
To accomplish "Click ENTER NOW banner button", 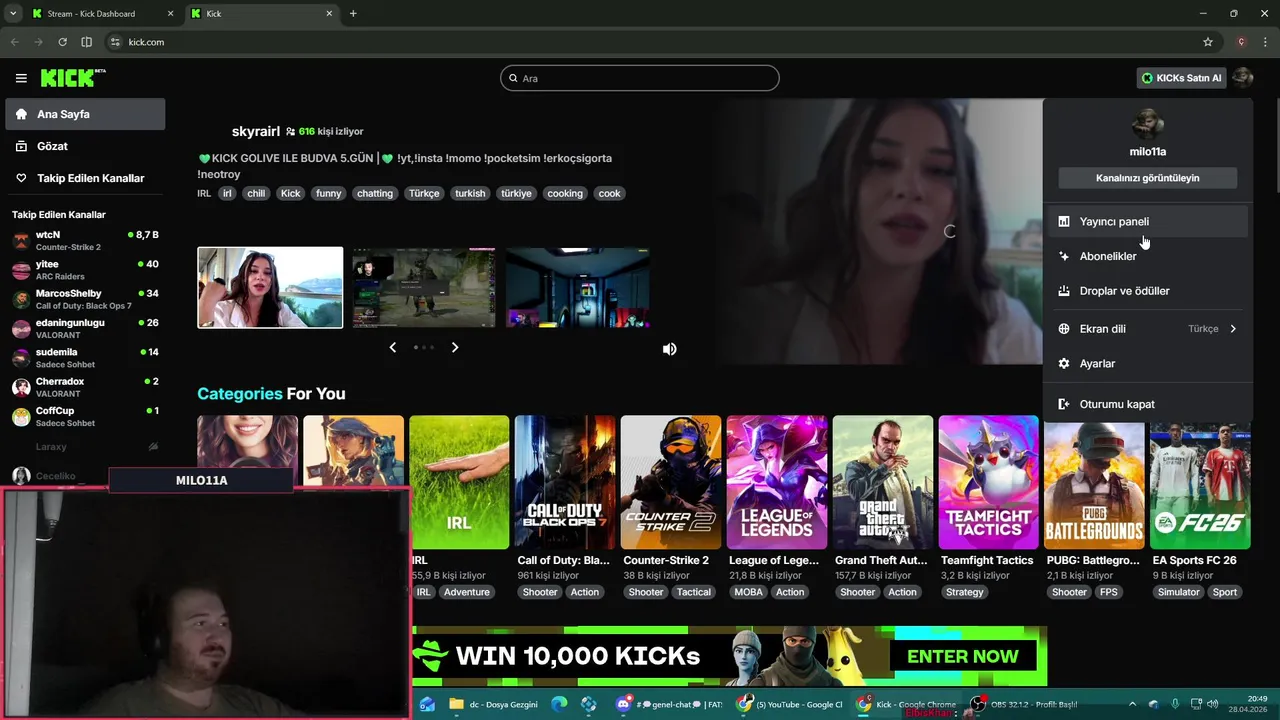I will click(x=963, y=656).
